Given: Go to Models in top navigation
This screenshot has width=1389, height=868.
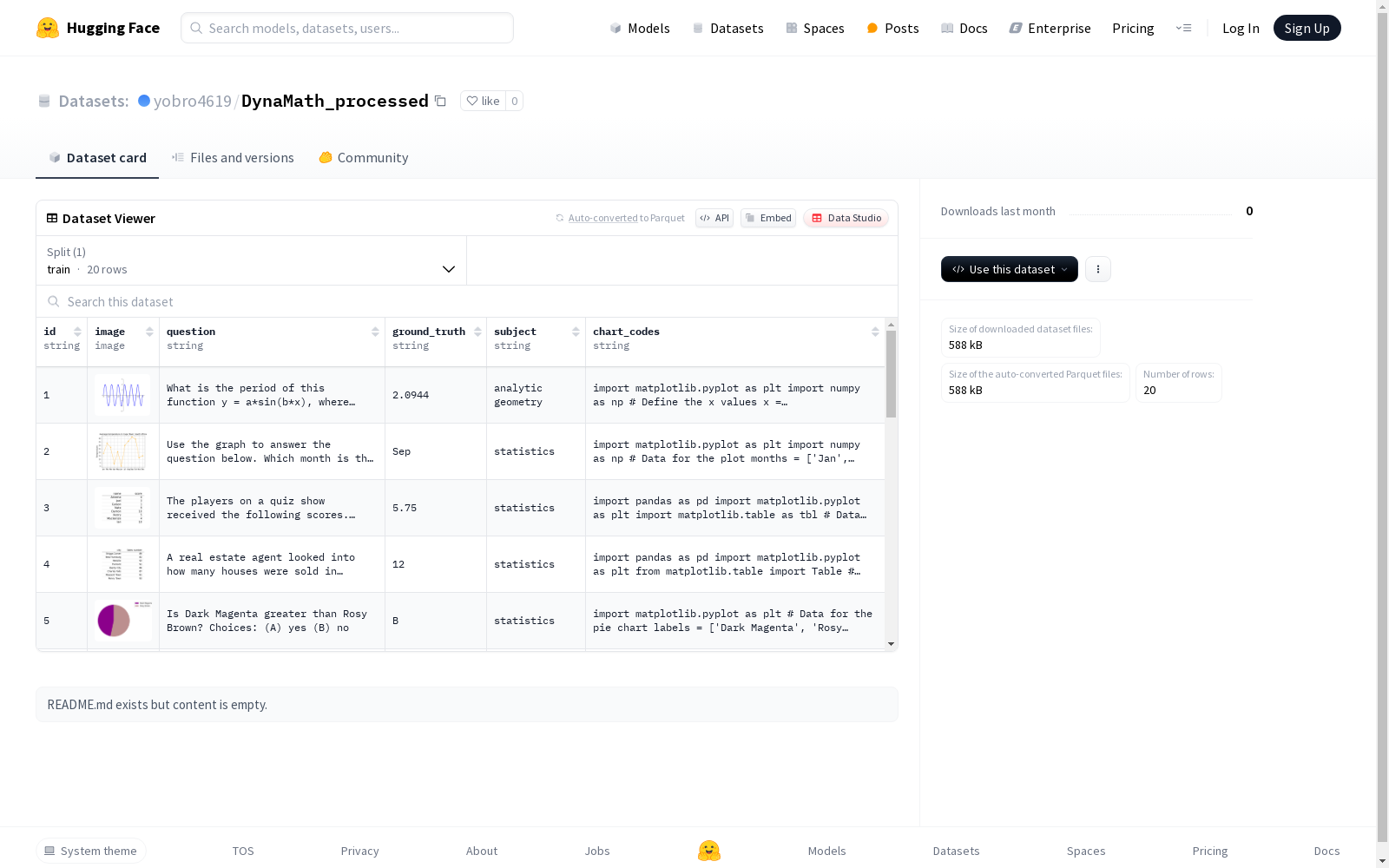Looking at the screenshot, I should click(x=640, y=28).
